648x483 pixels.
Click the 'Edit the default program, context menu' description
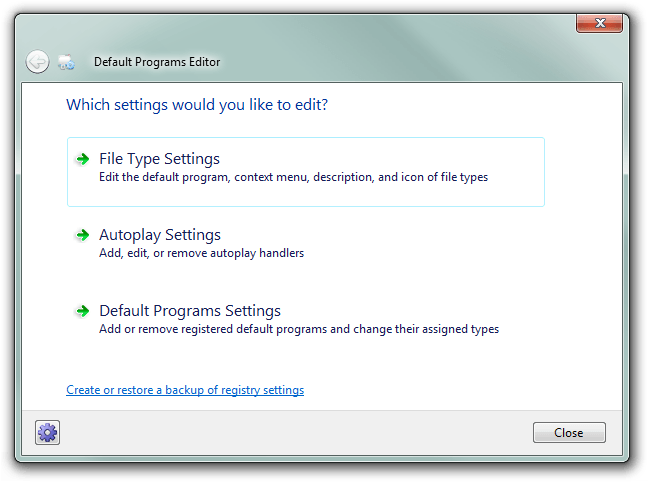point(293,177)
